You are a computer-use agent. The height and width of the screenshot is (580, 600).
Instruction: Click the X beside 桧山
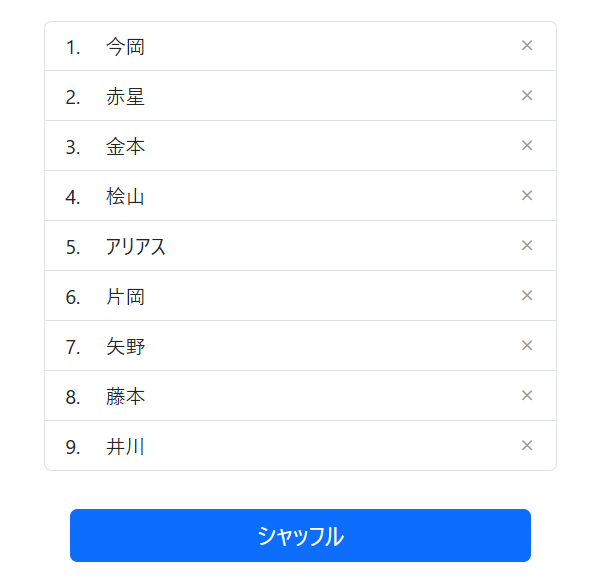[x=527, y=196]
